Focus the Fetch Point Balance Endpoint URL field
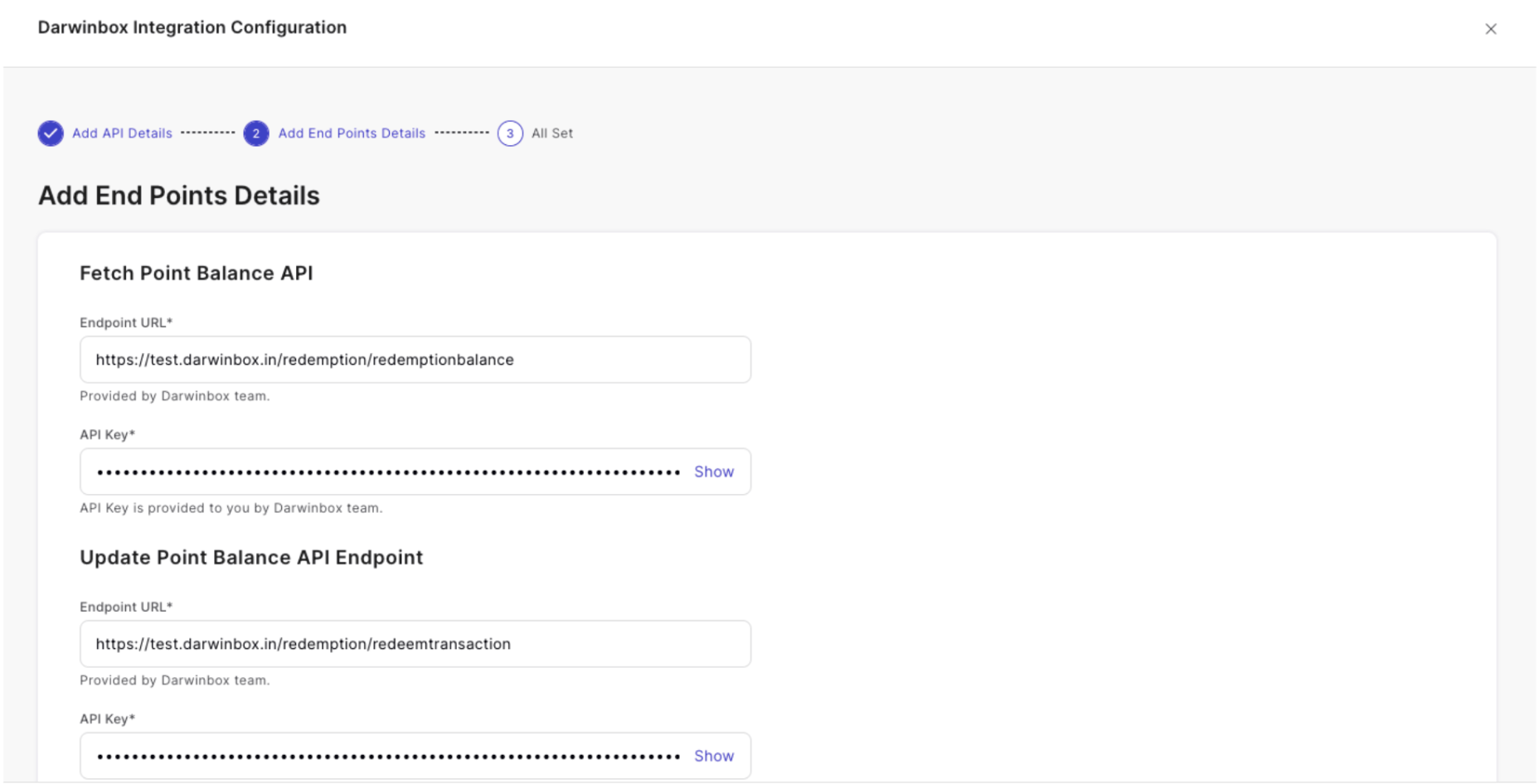 pyautogui.click(x=415, y=360)
